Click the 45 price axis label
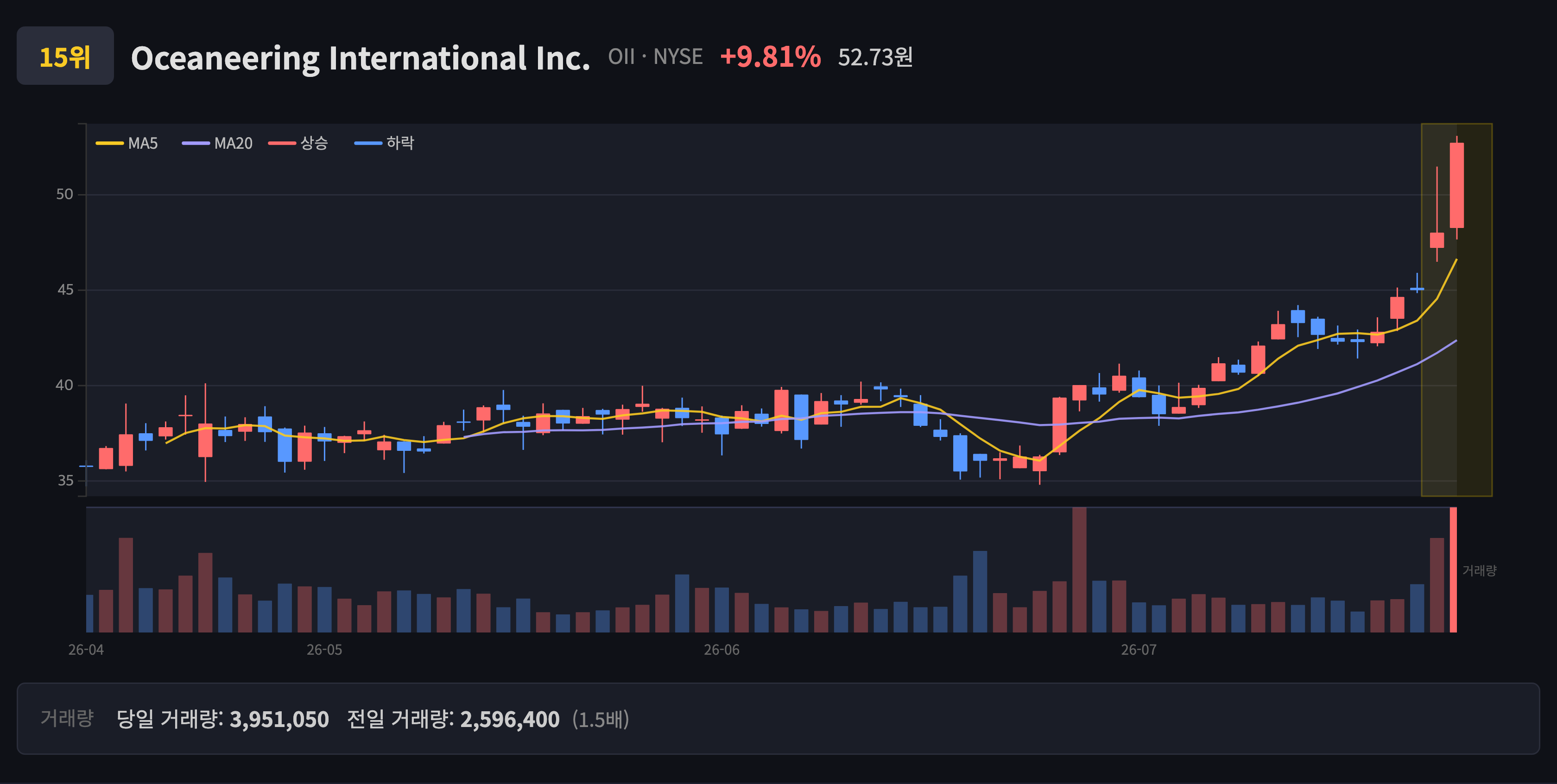 pos(65,290)
